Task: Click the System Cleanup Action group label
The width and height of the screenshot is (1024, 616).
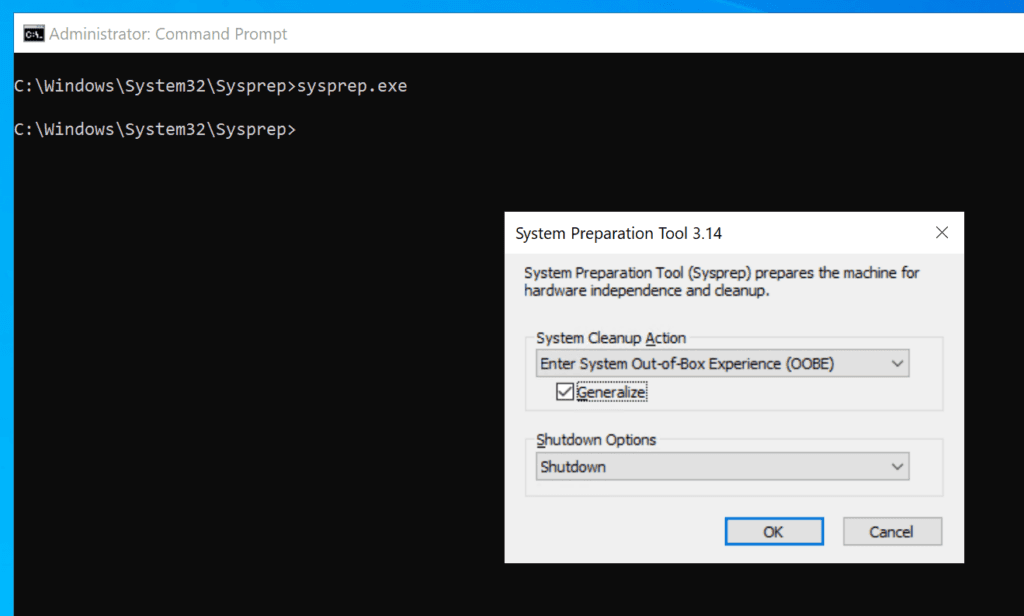Action: pos(611,338)
